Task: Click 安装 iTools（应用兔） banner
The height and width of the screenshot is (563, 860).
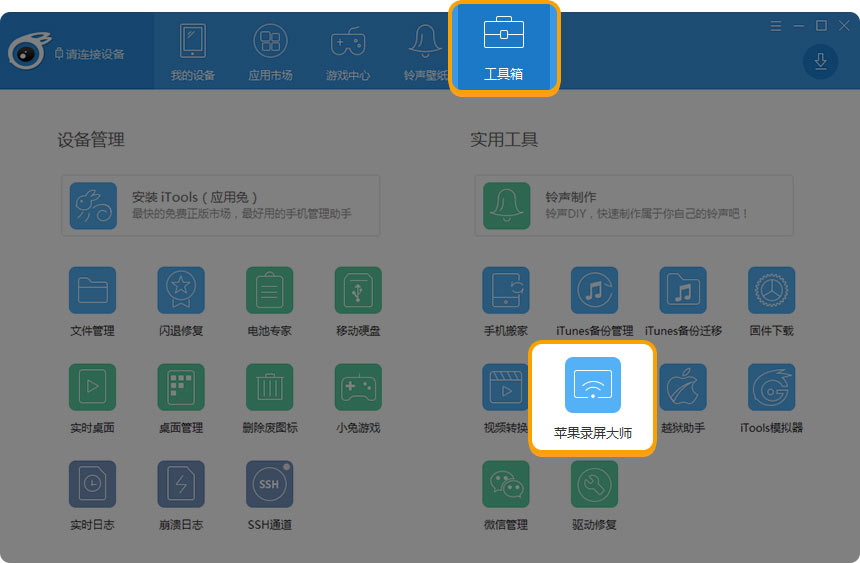Action: click(220, 206)
